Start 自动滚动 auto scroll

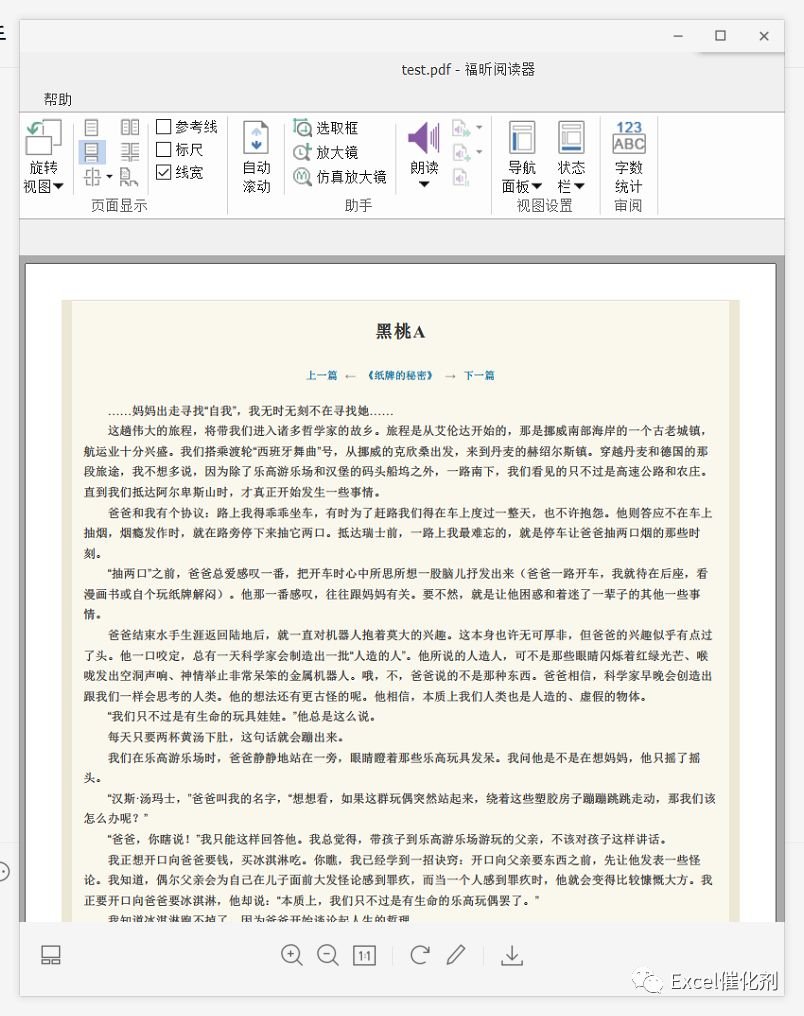coord(256,157)
